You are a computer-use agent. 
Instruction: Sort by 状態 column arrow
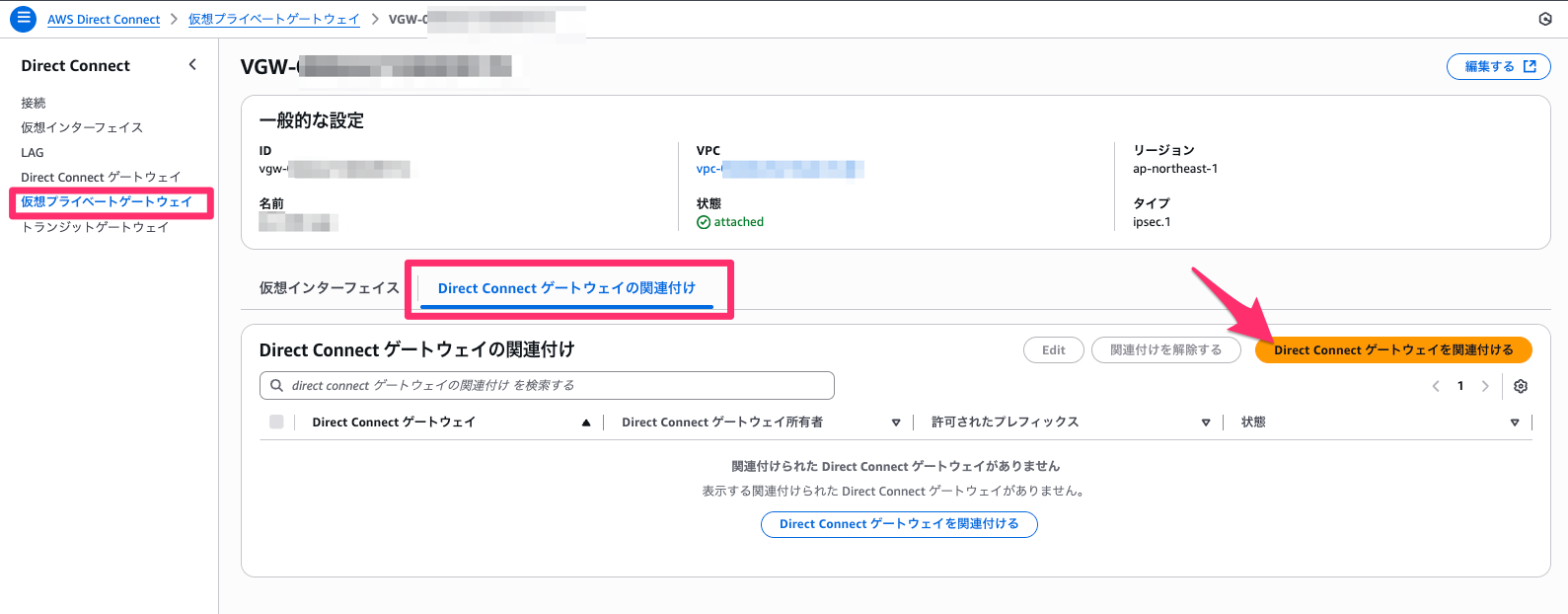coord(1515,422)
